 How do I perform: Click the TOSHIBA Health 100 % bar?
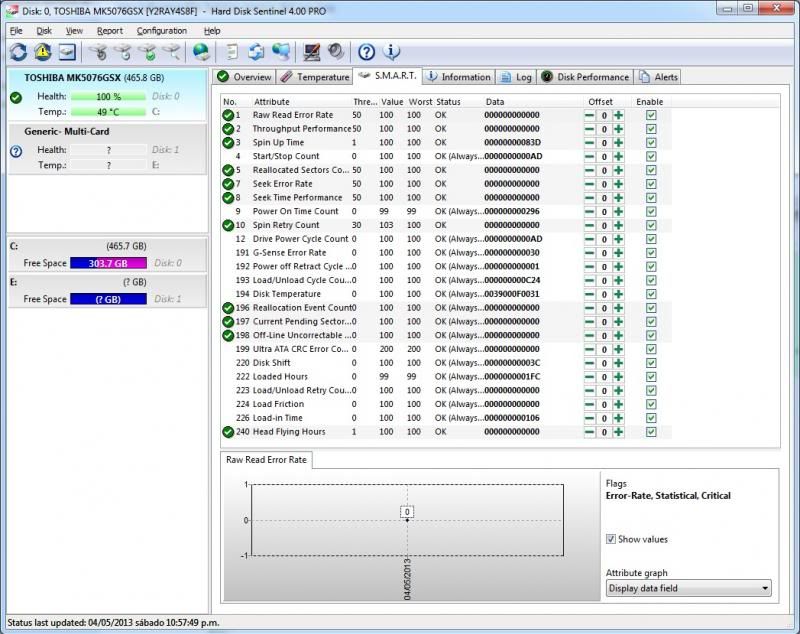108,96
